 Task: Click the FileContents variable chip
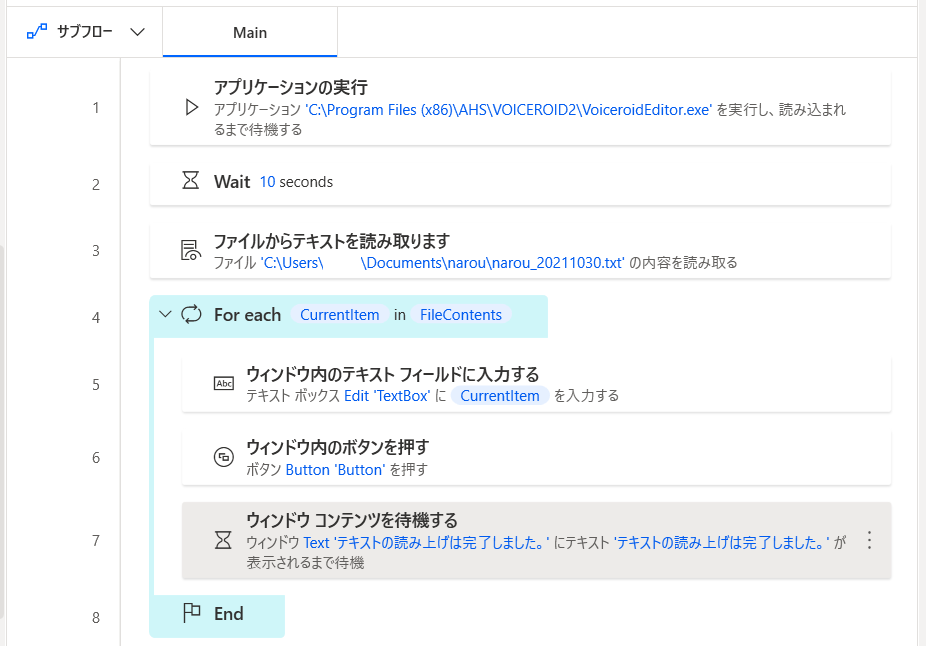(461, 315)
